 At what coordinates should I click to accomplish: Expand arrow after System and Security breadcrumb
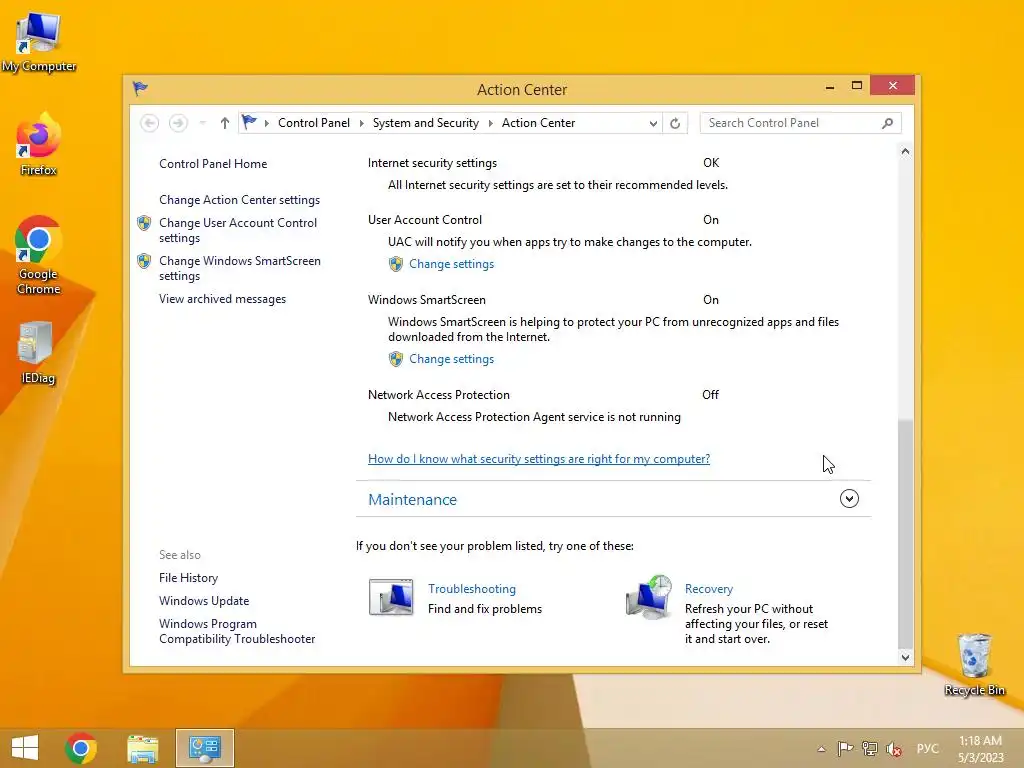pyautogui.click(x=490, y=123)
